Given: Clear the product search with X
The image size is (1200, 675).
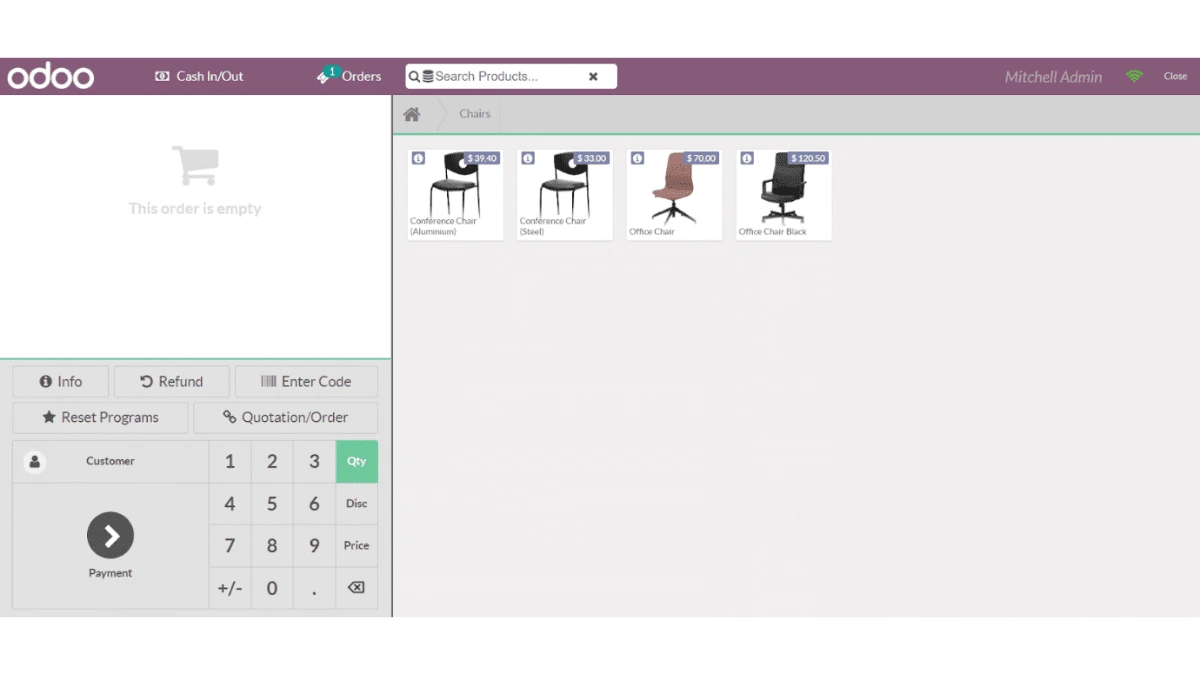Looking at the screenshot, I should (593, 76).
